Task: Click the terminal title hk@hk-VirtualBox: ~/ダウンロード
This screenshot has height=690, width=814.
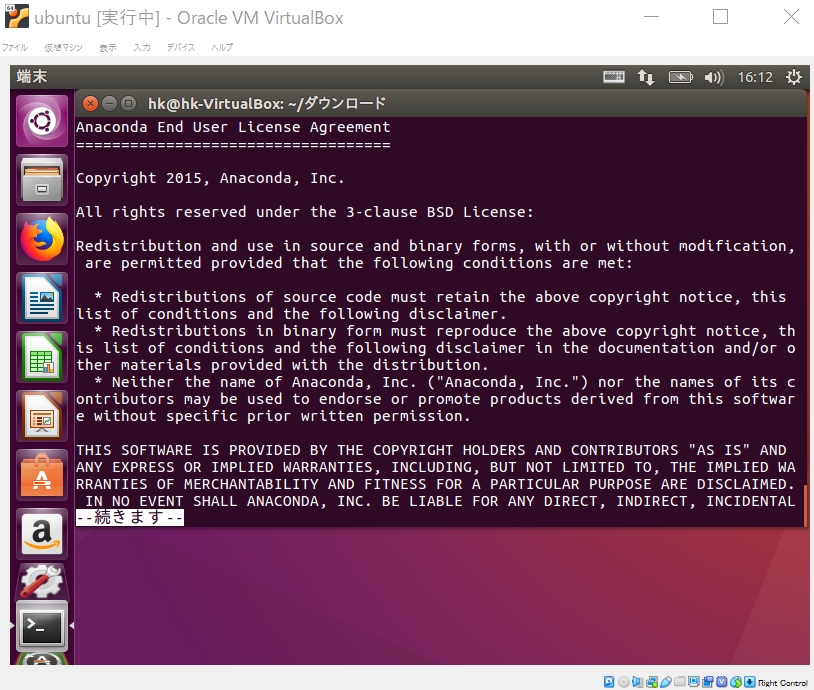Action: pyautogui.click(x=267, y=104)
